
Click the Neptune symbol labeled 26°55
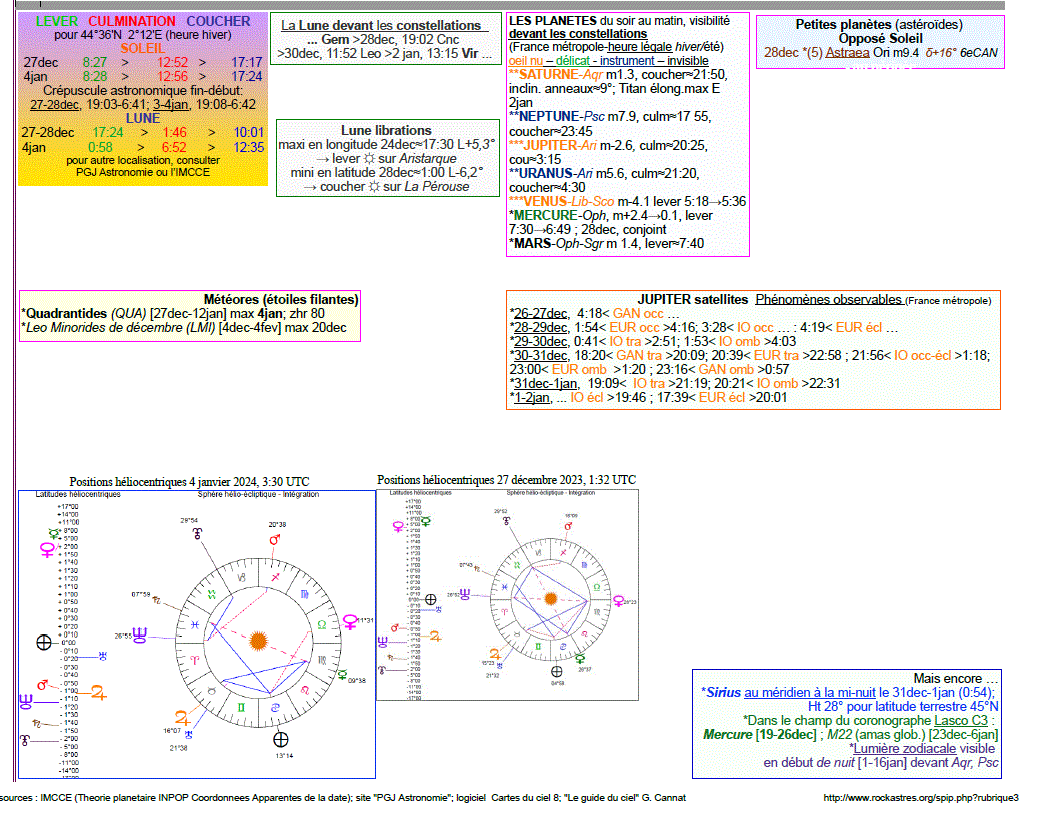pos(140,635)
